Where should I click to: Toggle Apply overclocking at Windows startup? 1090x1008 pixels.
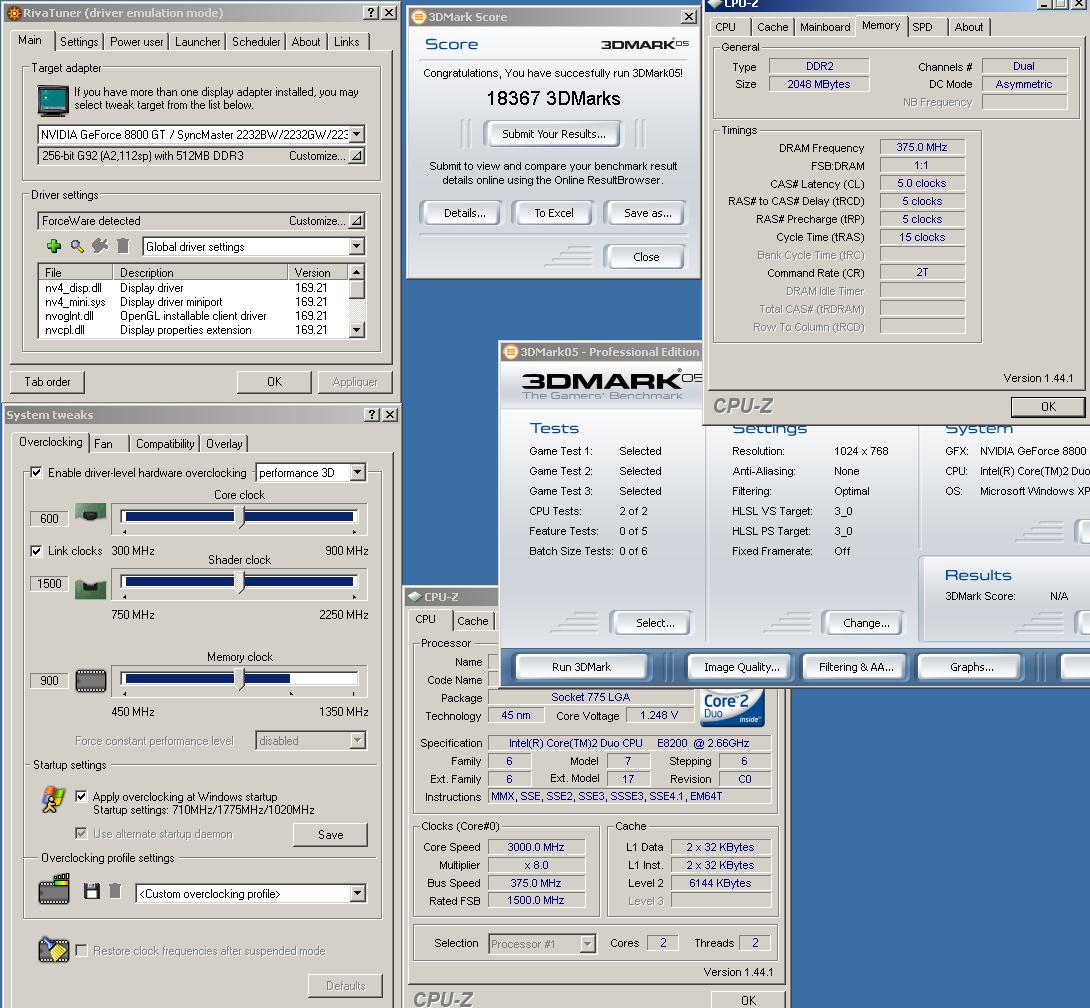click(x=81, y=797)
